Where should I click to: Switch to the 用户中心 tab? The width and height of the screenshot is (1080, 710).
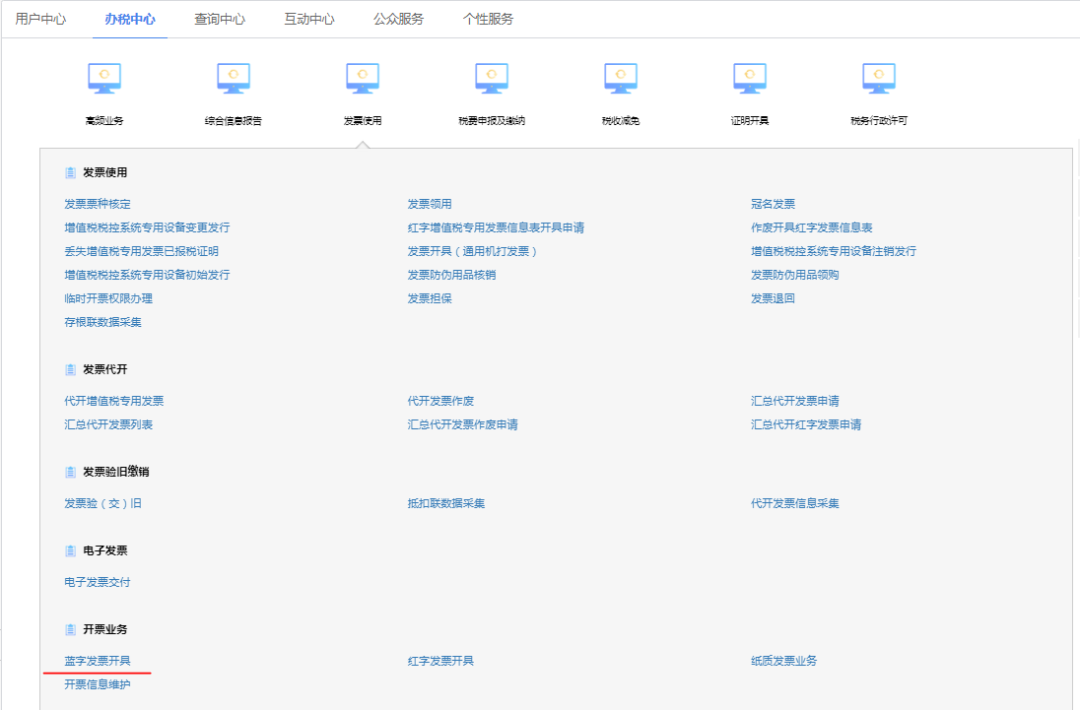[41, 19]
